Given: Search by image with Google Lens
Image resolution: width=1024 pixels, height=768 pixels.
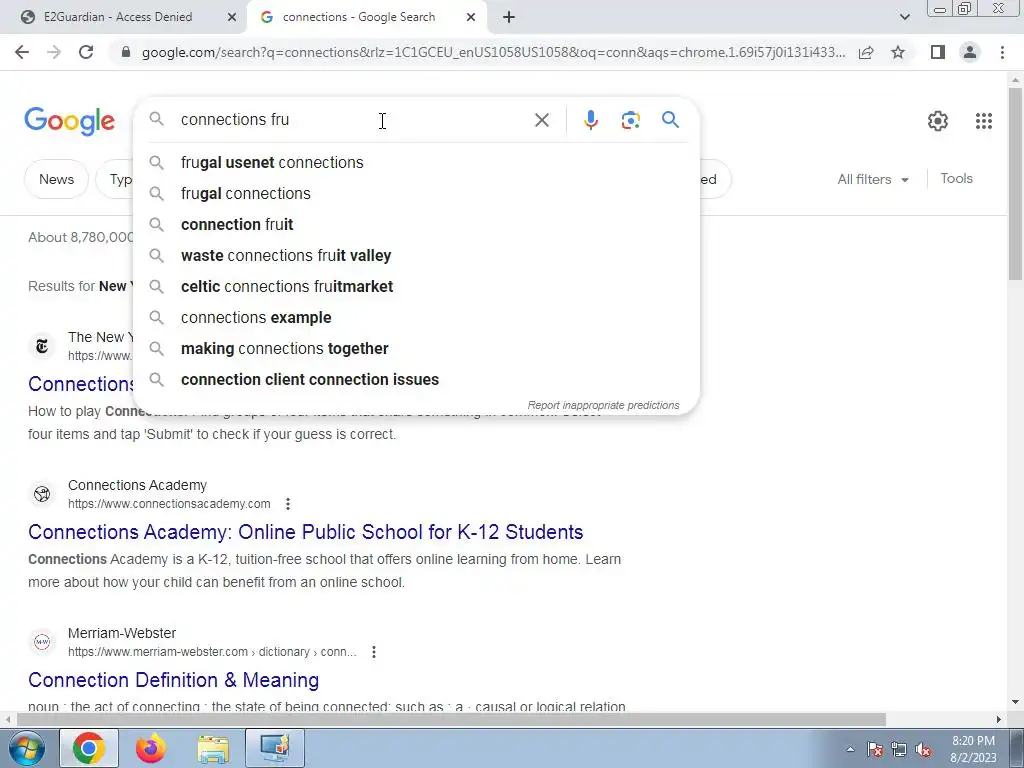Looking at the screenshot, I should [630, 120].
